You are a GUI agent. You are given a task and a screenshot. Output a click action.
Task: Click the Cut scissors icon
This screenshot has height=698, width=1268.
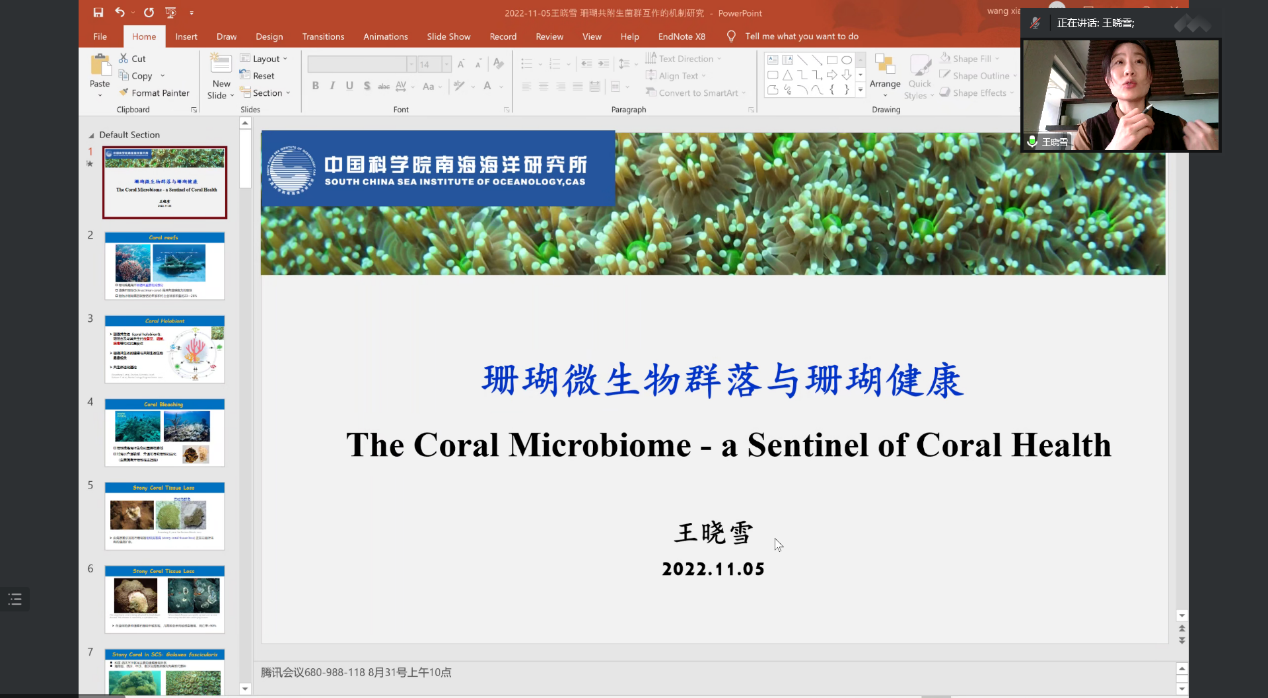tap(131, 59)
